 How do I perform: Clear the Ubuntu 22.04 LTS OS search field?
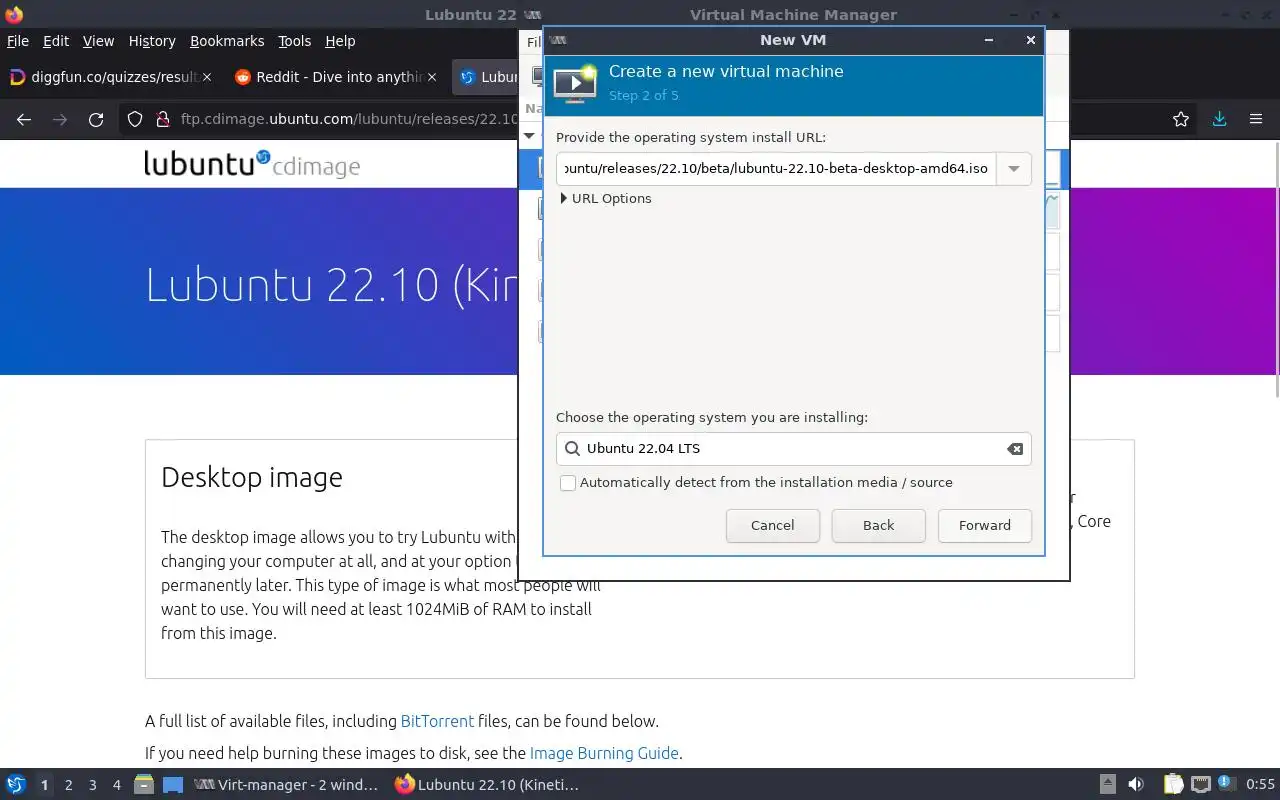click(x=1015, y=449)
